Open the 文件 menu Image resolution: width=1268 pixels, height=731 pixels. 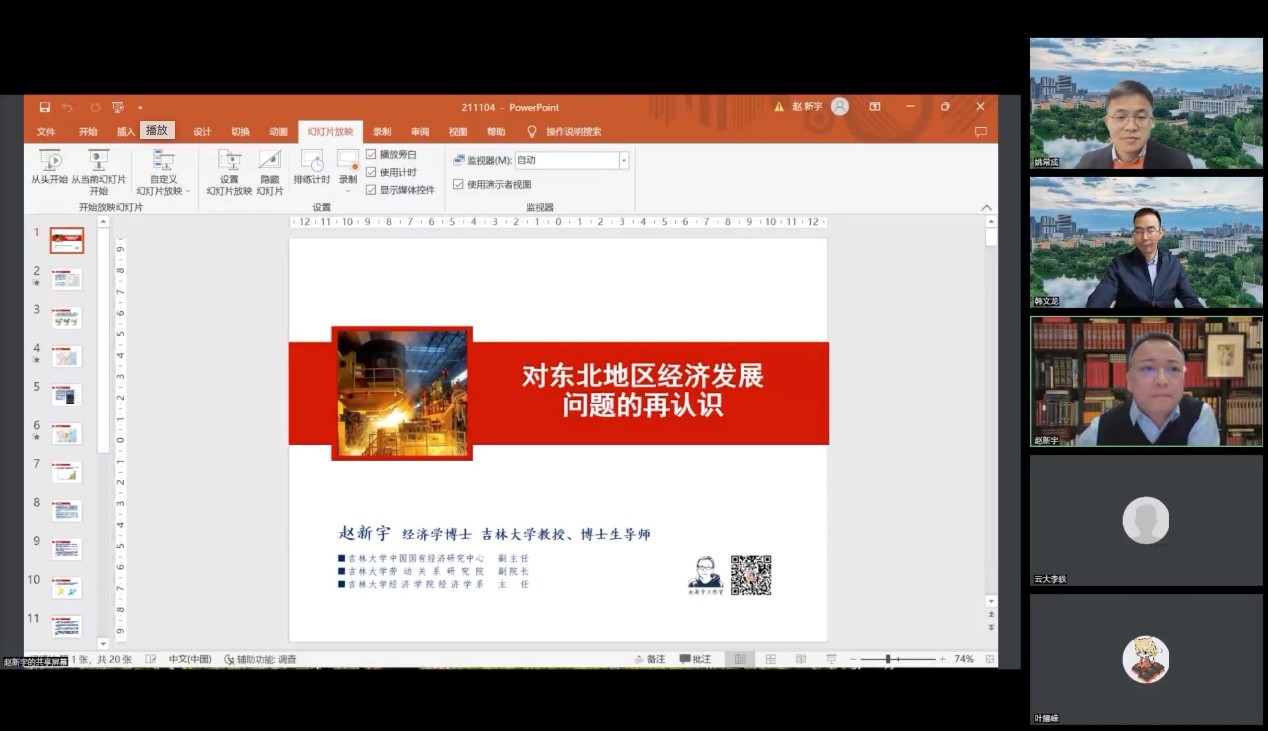[x=47, y=131]
